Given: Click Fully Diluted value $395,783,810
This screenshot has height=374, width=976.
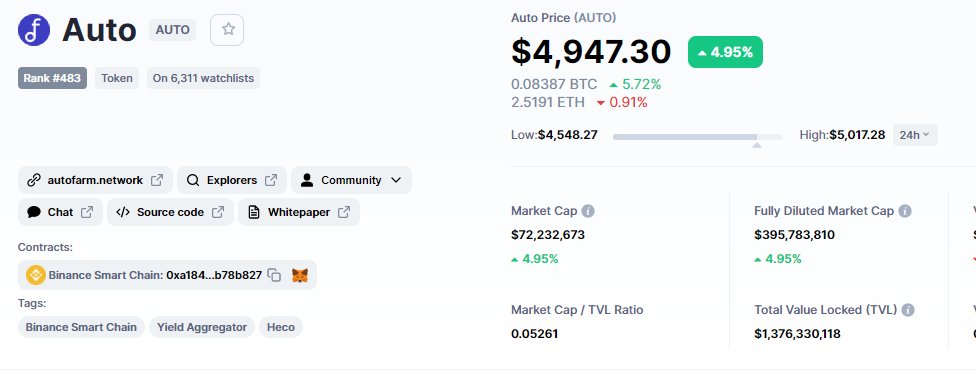Looking at the screenshot, I should pyautogui.click(x=794, y=235).
